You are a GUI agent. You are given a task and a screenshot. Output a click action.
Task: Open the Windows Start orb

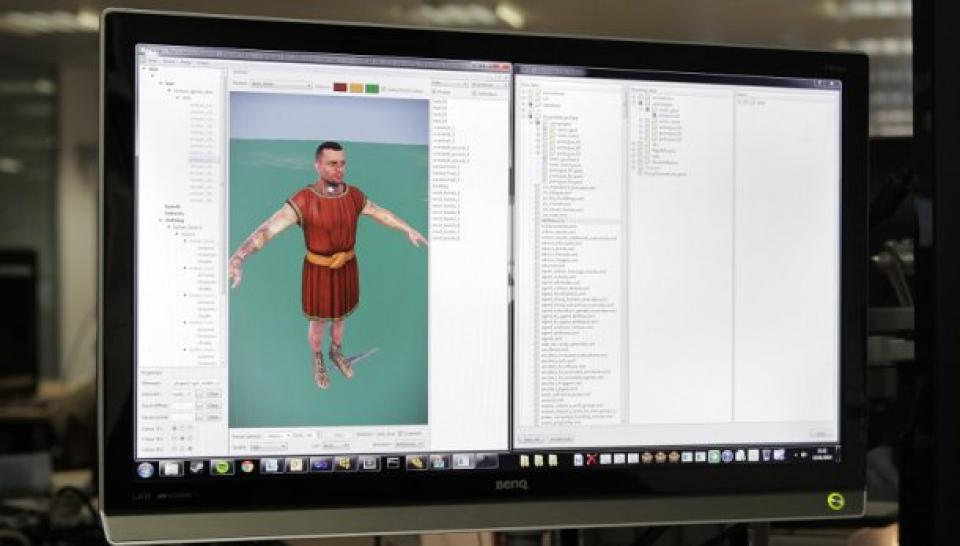tap(146, 469)
